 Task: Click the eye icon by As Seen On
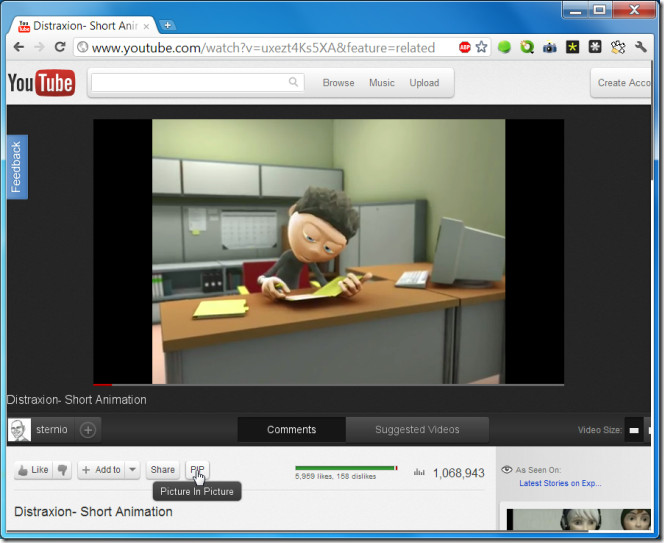click(x=506, y=469)
